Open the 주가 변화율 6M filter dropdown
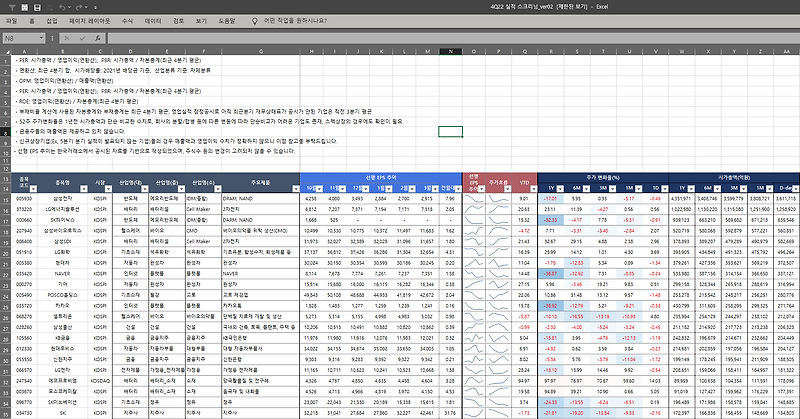 pos(586,189)
